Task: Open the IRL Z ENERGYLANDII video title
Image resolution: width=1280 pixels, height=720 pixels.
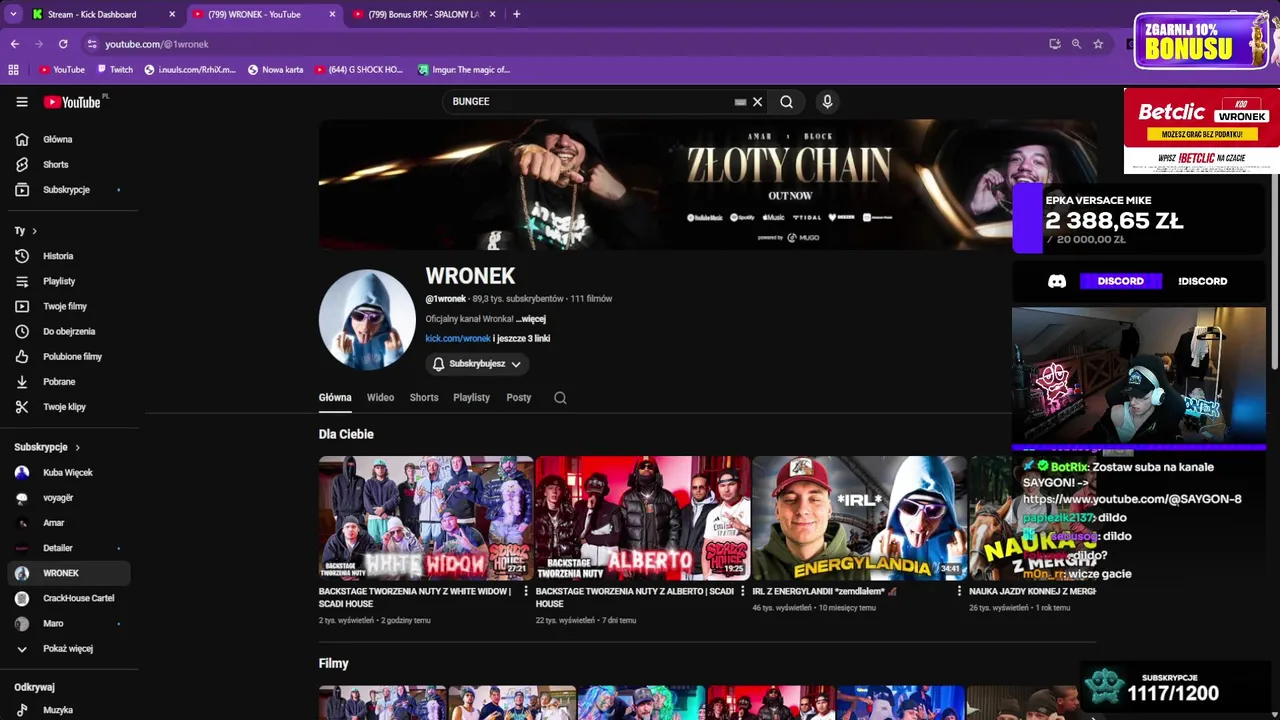Action: [x=825, y=592]
